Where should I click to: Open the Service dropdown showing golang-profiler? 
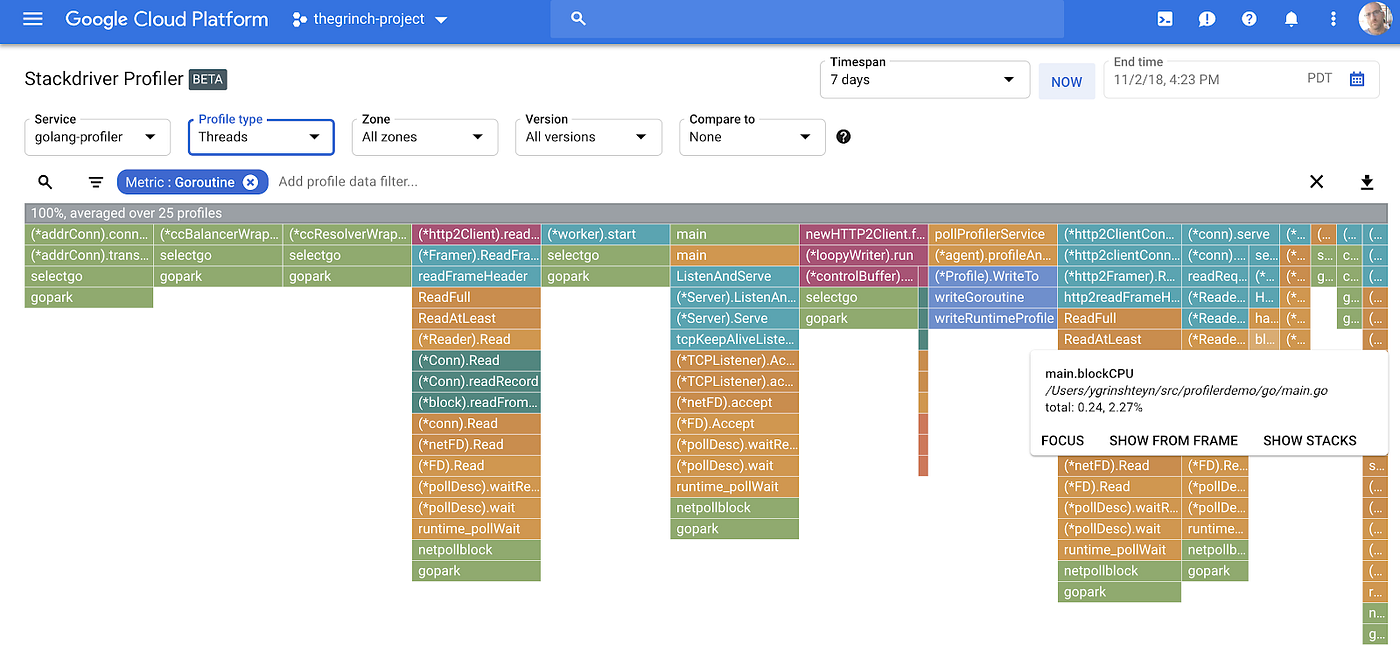pos(97,136)
